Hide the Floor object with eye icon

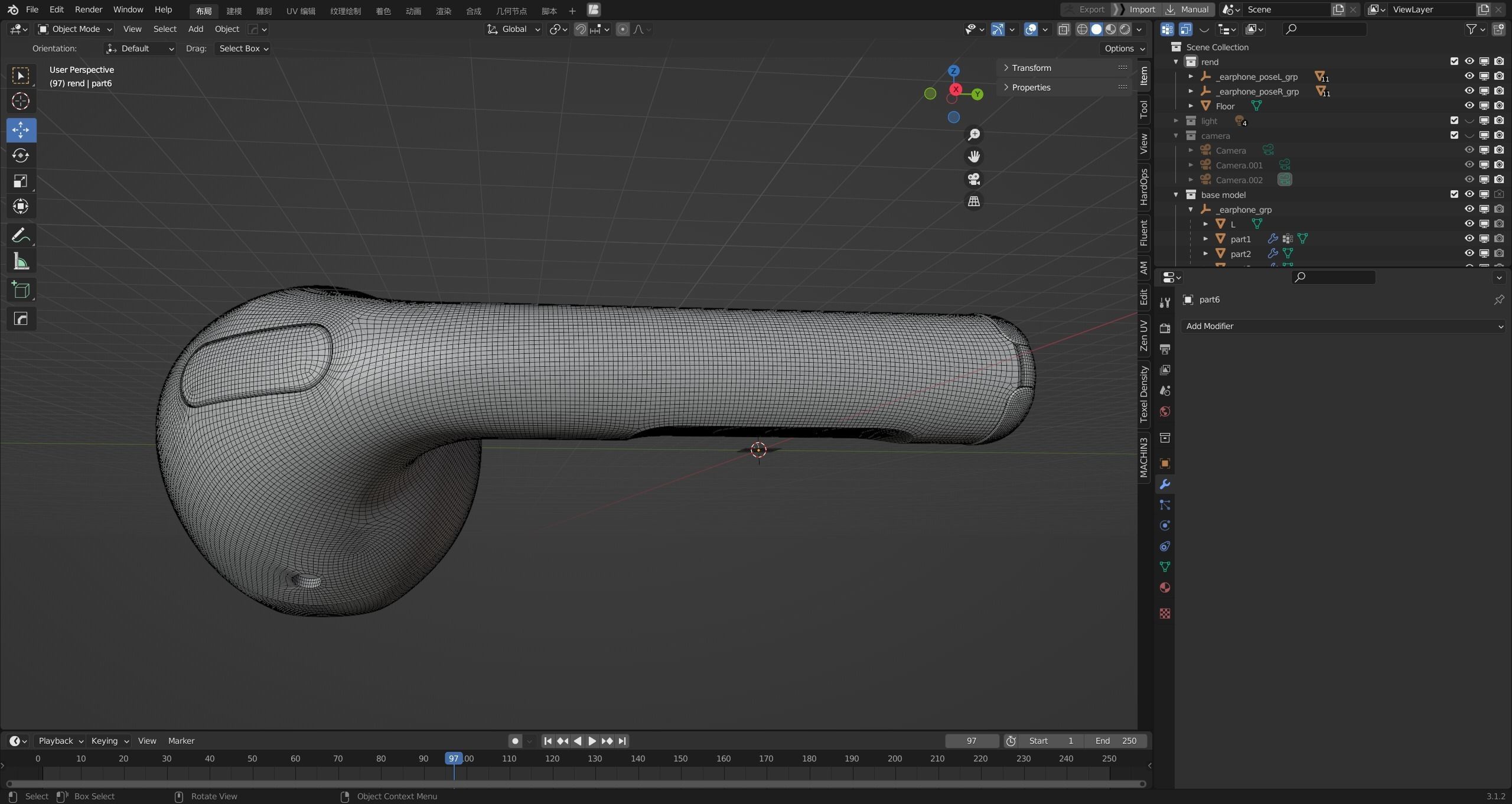click(x=1469, y=106)
